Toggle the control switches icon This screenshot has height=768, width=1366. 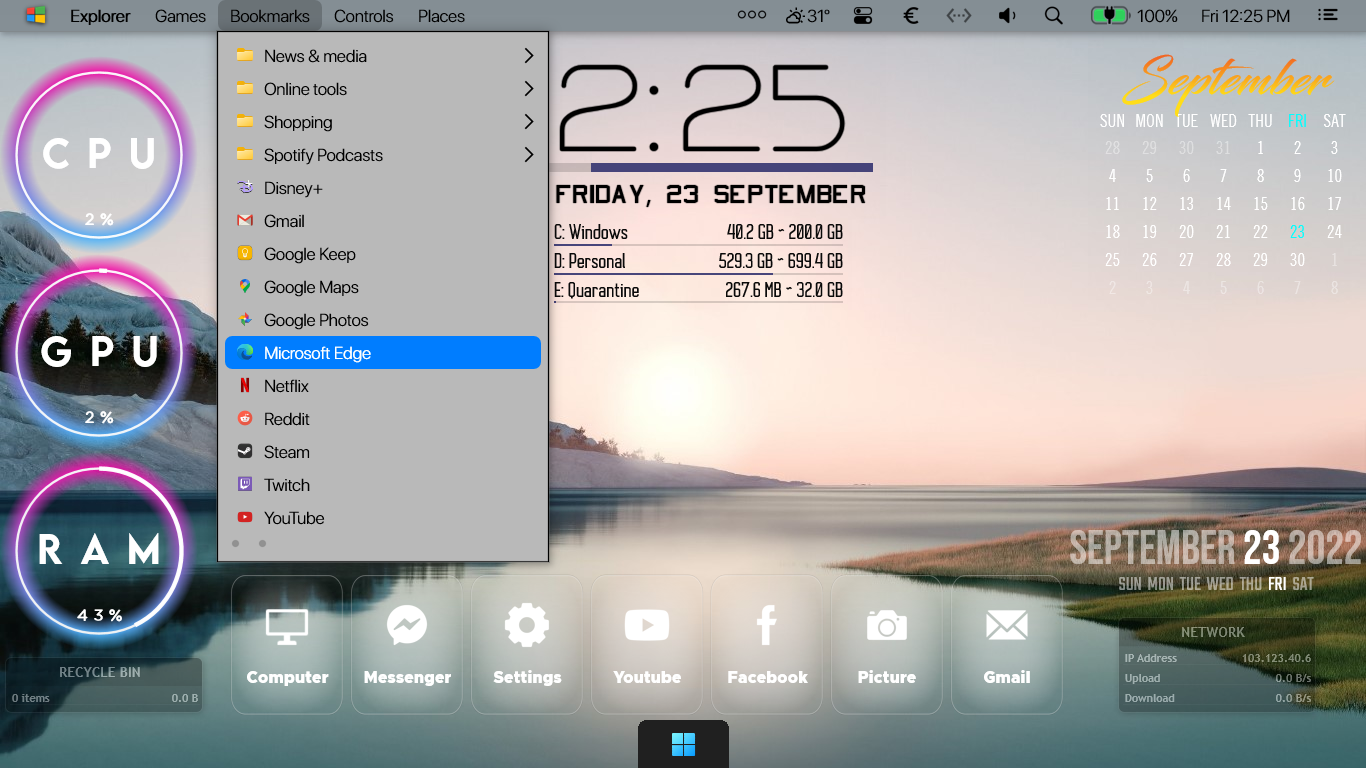click(863, 16)
